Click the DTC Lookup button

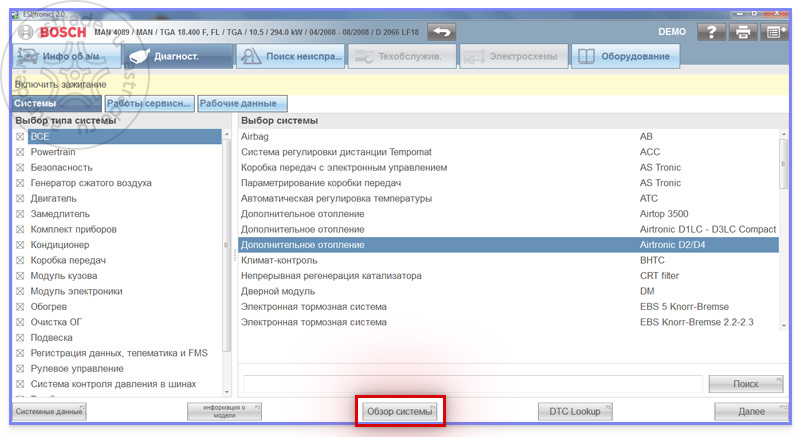[x=575, y=412]
